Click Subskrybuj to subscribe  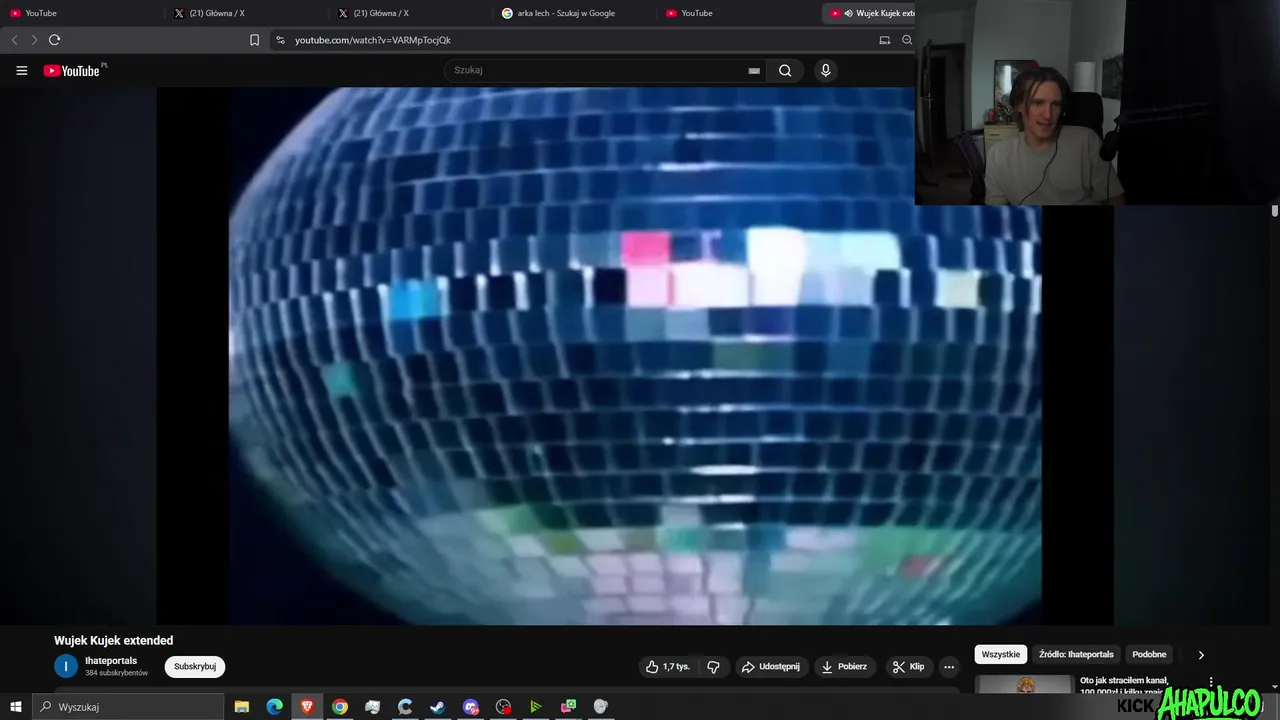click(x=195, y=667)
